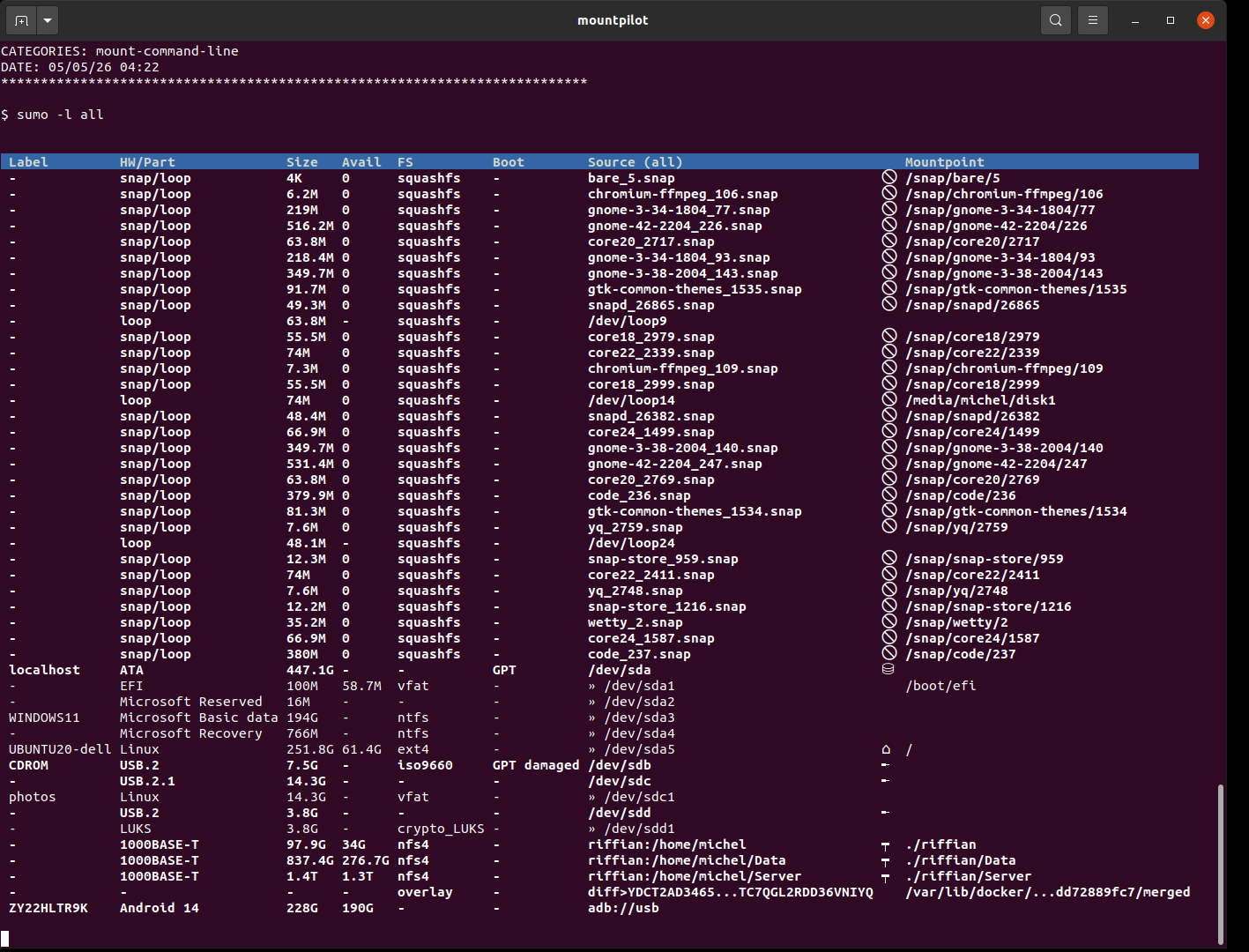Click the 'mountpilot' window title
The width and height of the screenshot is (1249, 952).
613,20
